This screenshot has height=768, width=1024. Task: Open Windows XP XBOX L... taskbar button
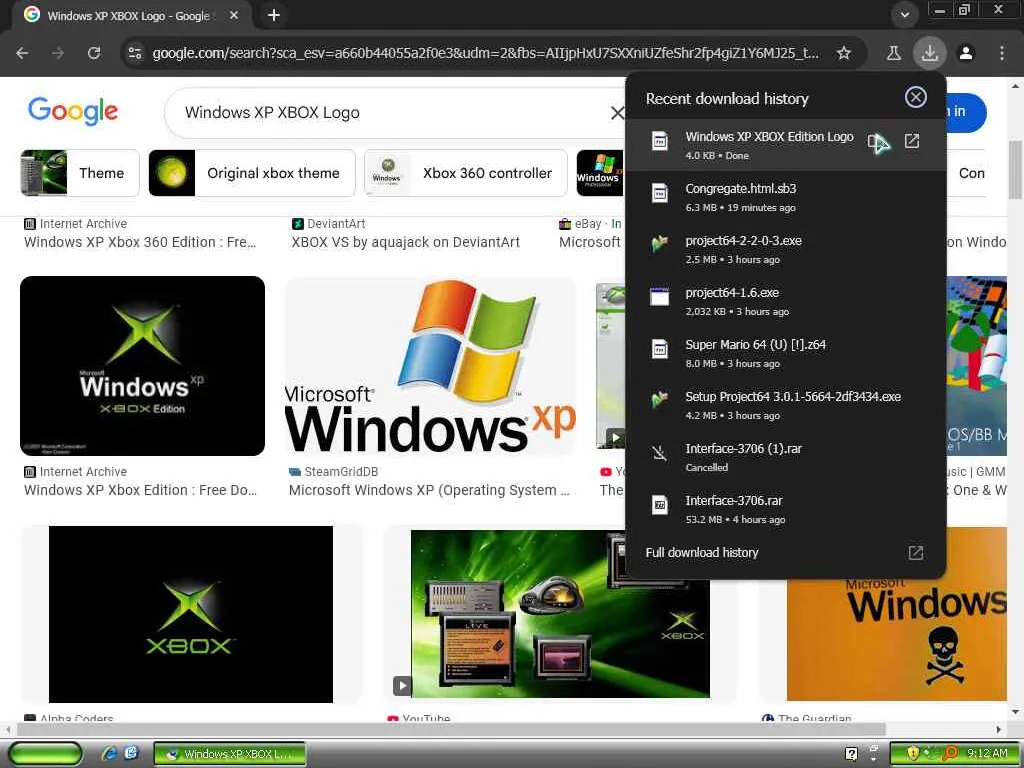[230, 754]
